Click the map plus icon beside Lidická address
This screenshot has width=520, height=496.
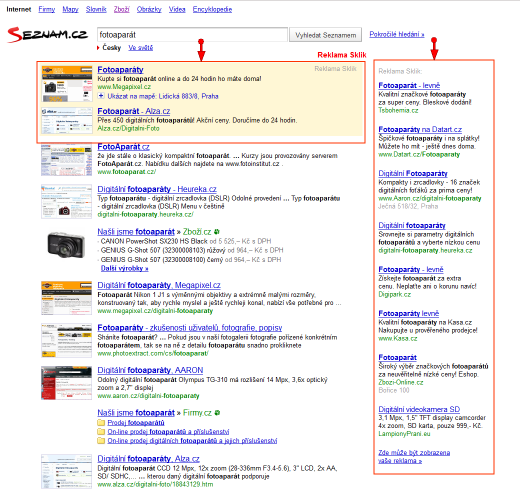click(101, 96)
